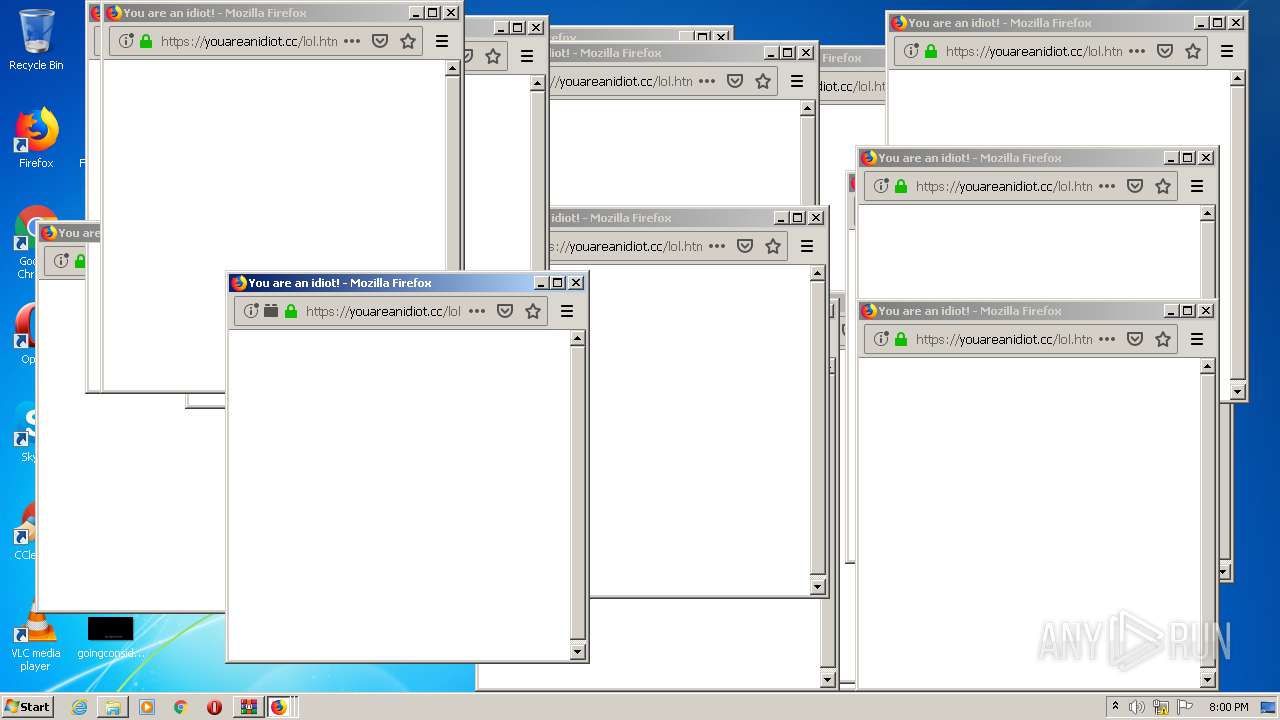This screenshot has width=1280, height=720.
Task: Open the Windows Start menu
Action: [27, 706]
